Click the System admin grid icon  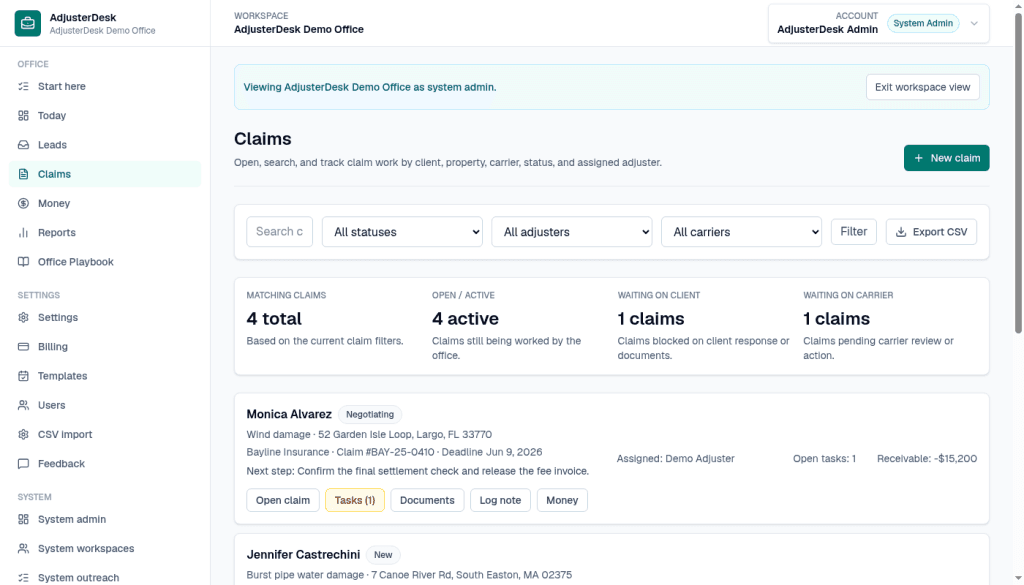[x=24, y=519]
